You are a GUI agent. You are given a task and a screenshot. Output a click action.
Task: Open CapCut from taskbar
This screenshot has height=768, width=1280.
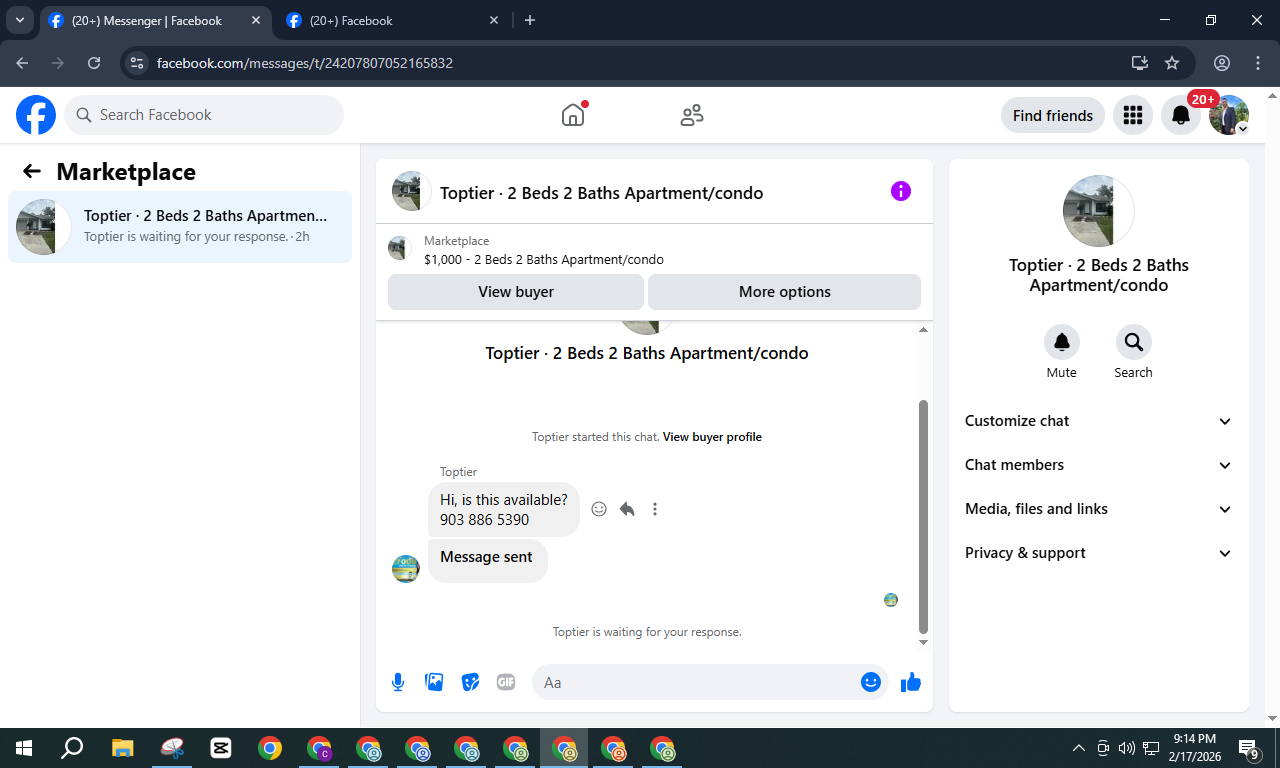(x=220, y=748)
